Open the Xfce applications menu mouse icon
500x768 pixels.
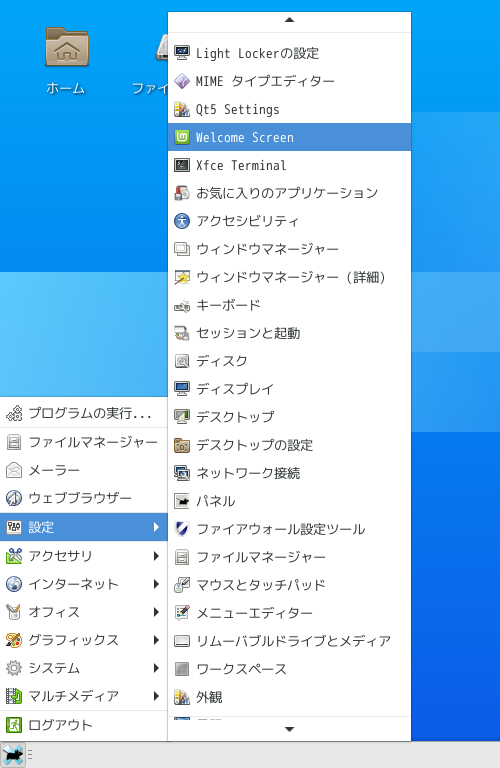(13, 755)
